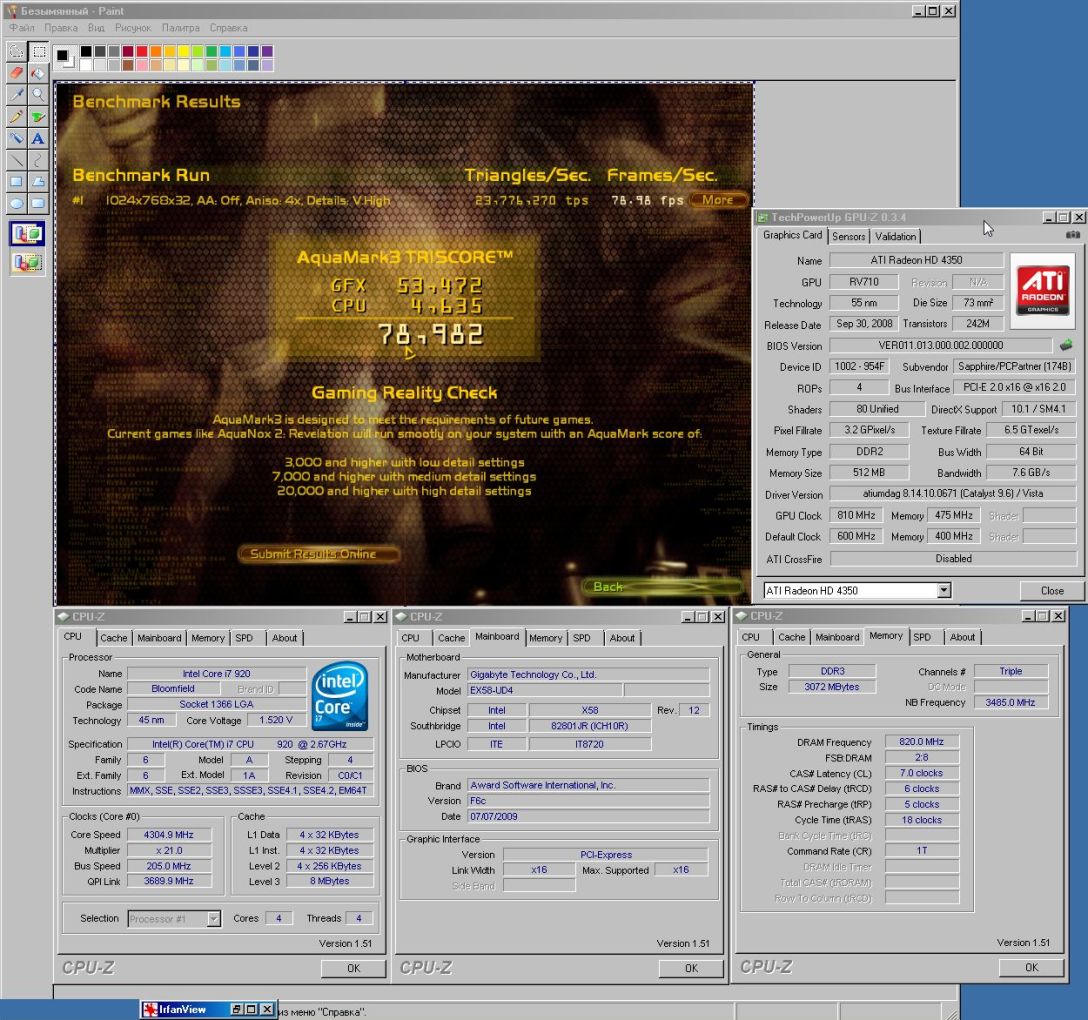Click the mainboard Model value 'EX58-UD4'

544,690
